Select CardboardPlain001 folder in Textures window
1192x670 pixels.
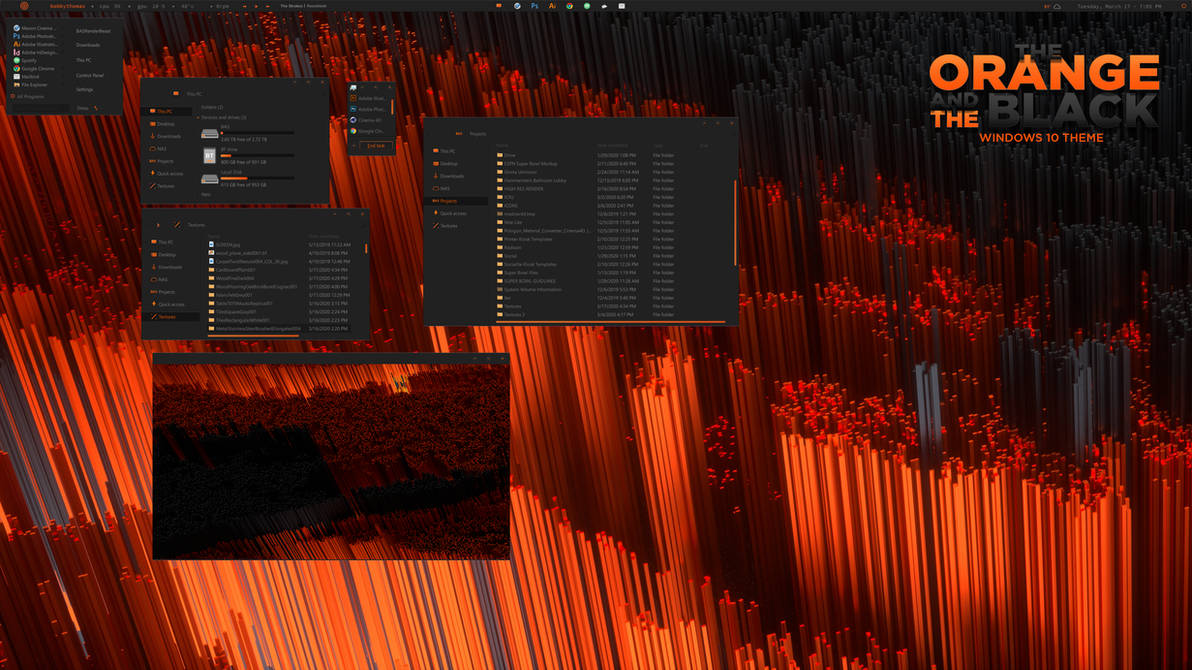click(233, 270)
